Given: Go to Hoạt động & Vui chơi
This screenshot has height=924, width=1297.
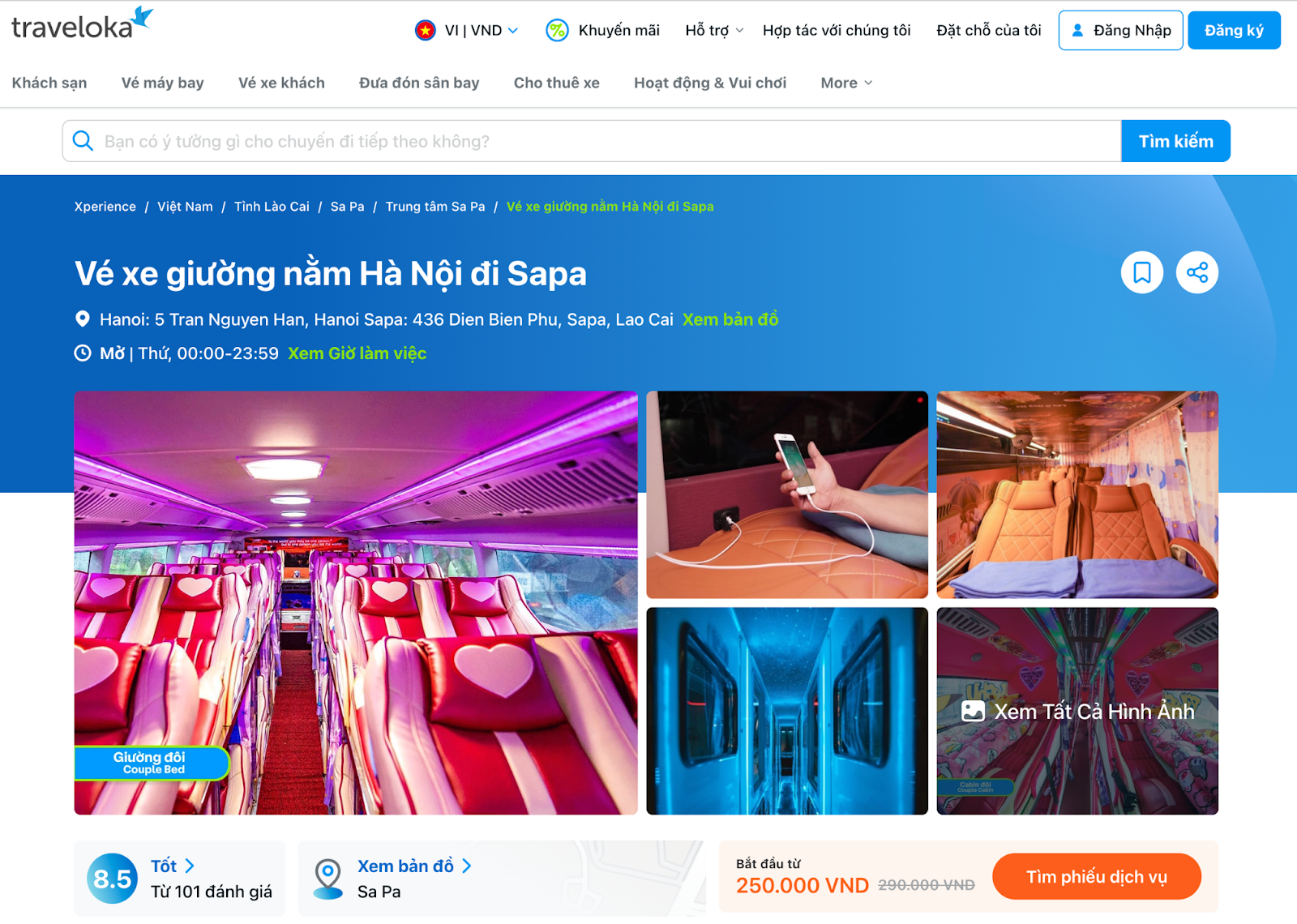Looking at the screenshot, I should pos(709,83).
